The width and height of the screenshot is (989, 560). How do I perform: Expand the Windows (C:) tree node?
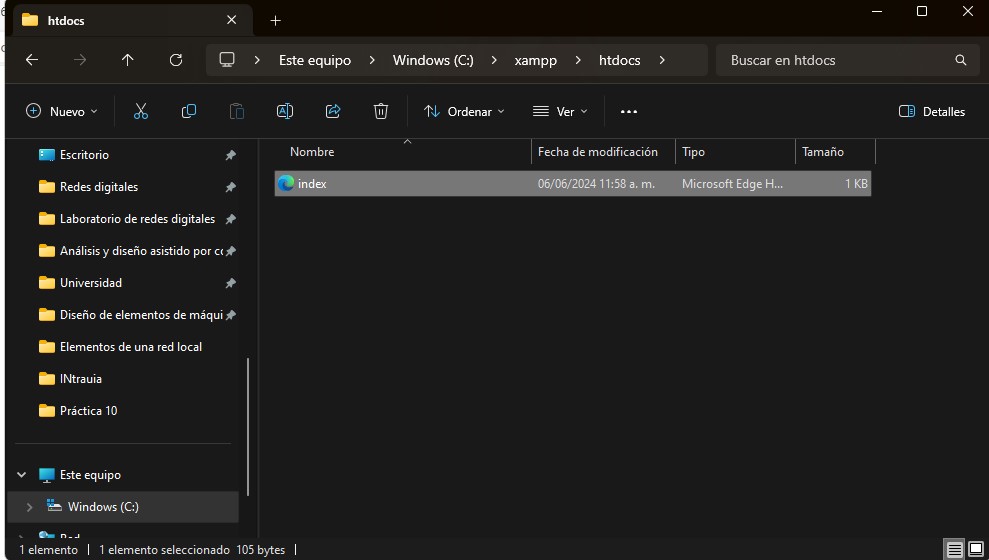click(x=29, y=507)
